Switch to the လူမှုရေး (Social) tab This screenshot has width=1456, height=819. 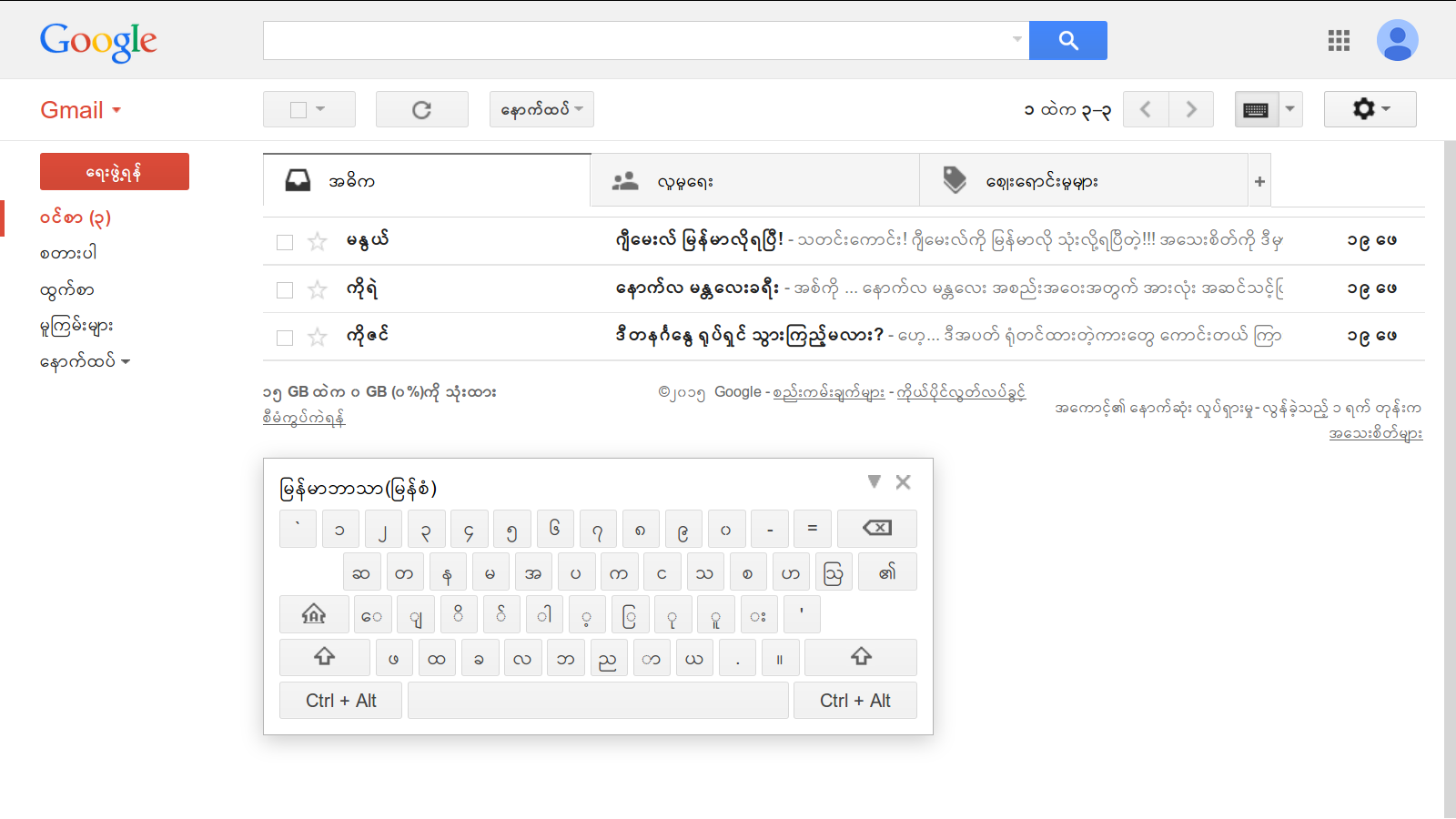(754, 181)
